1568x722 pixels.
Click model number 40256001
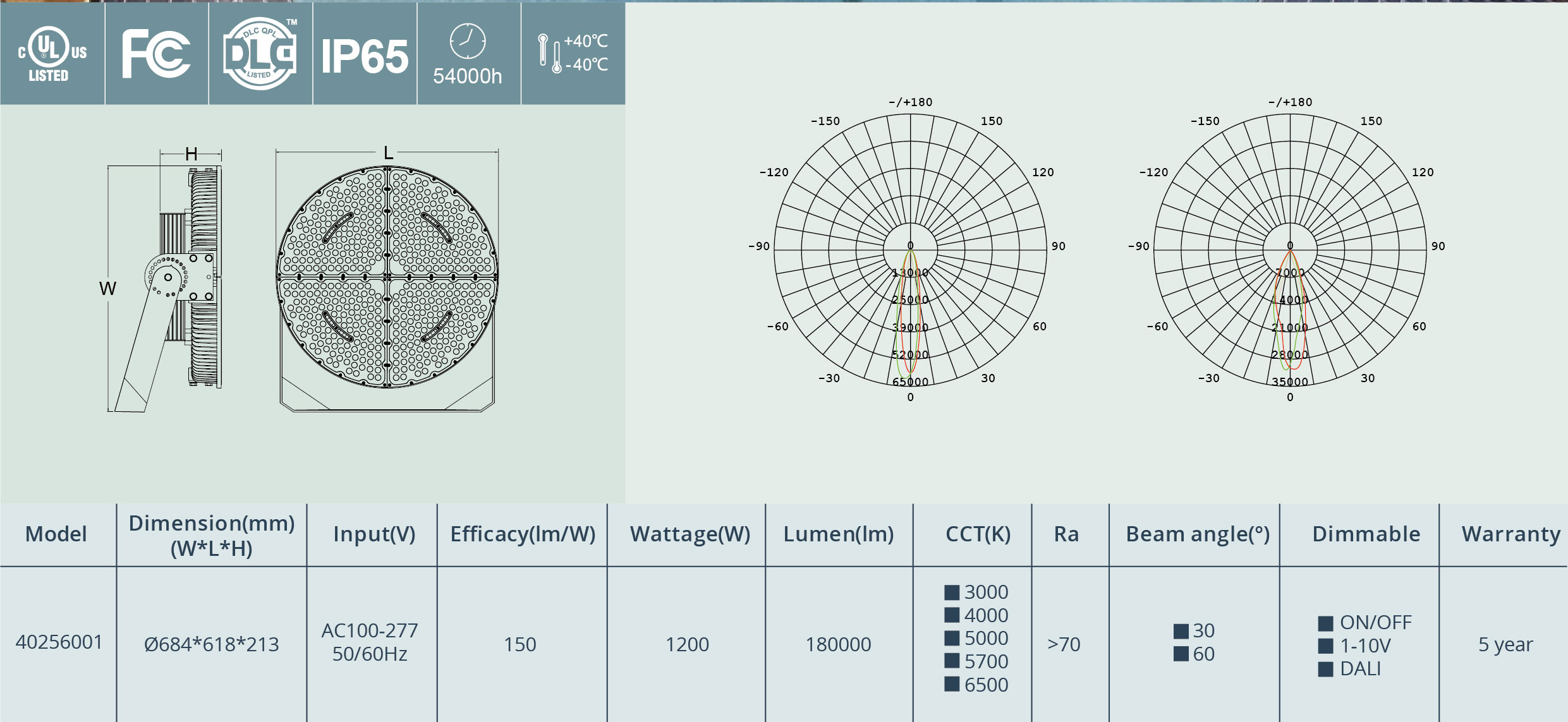59,642
